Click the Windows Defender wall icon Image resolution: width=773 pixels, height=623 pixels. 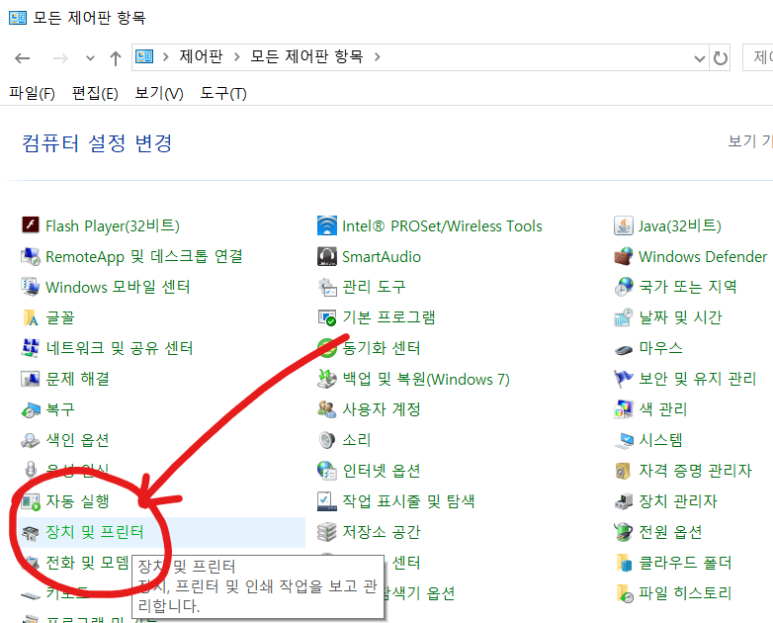coord(624,256)
